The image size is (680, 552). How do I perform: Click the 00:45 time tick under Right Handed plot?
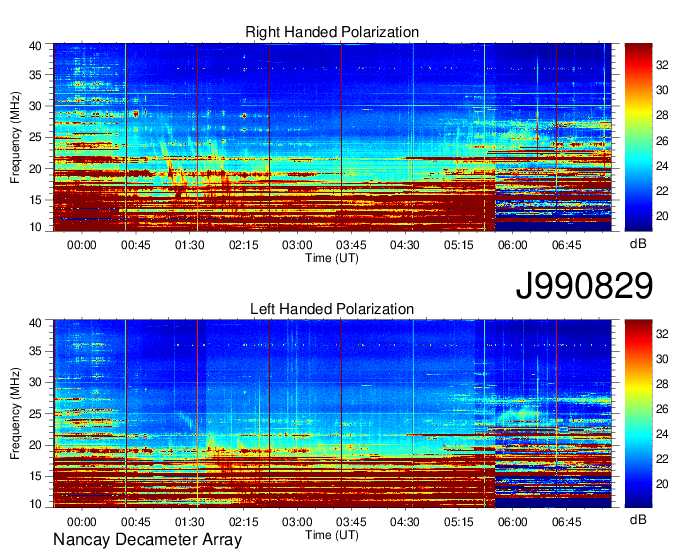click(136, 245)
